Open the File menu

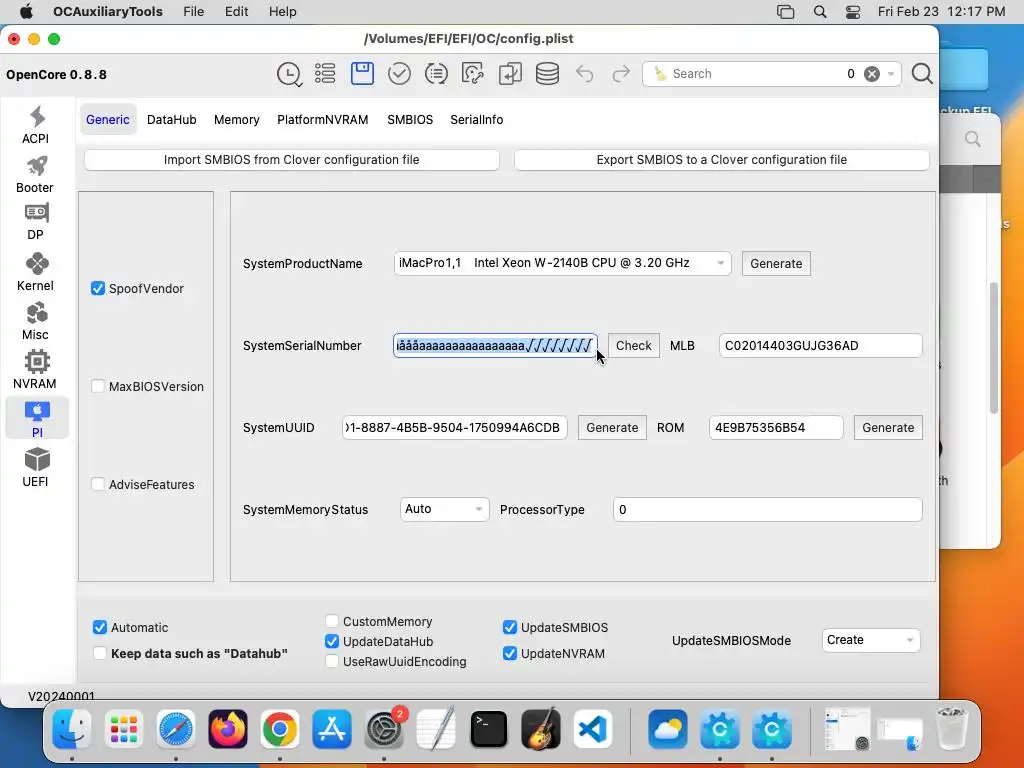[x=193, y=12]
